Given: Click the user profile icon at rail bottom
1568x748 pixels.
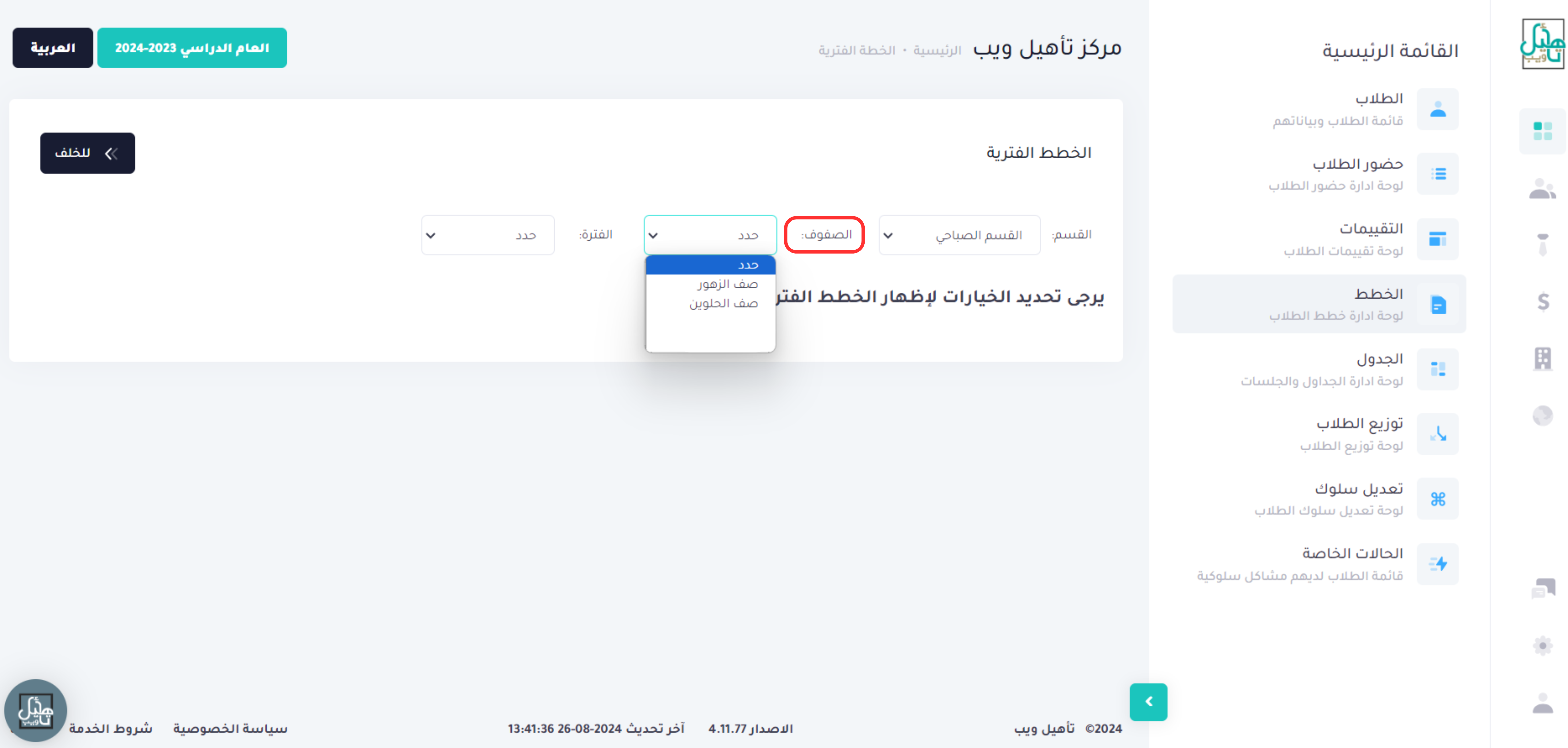Looking at the screenshot, I should (x=1543, y=703).
